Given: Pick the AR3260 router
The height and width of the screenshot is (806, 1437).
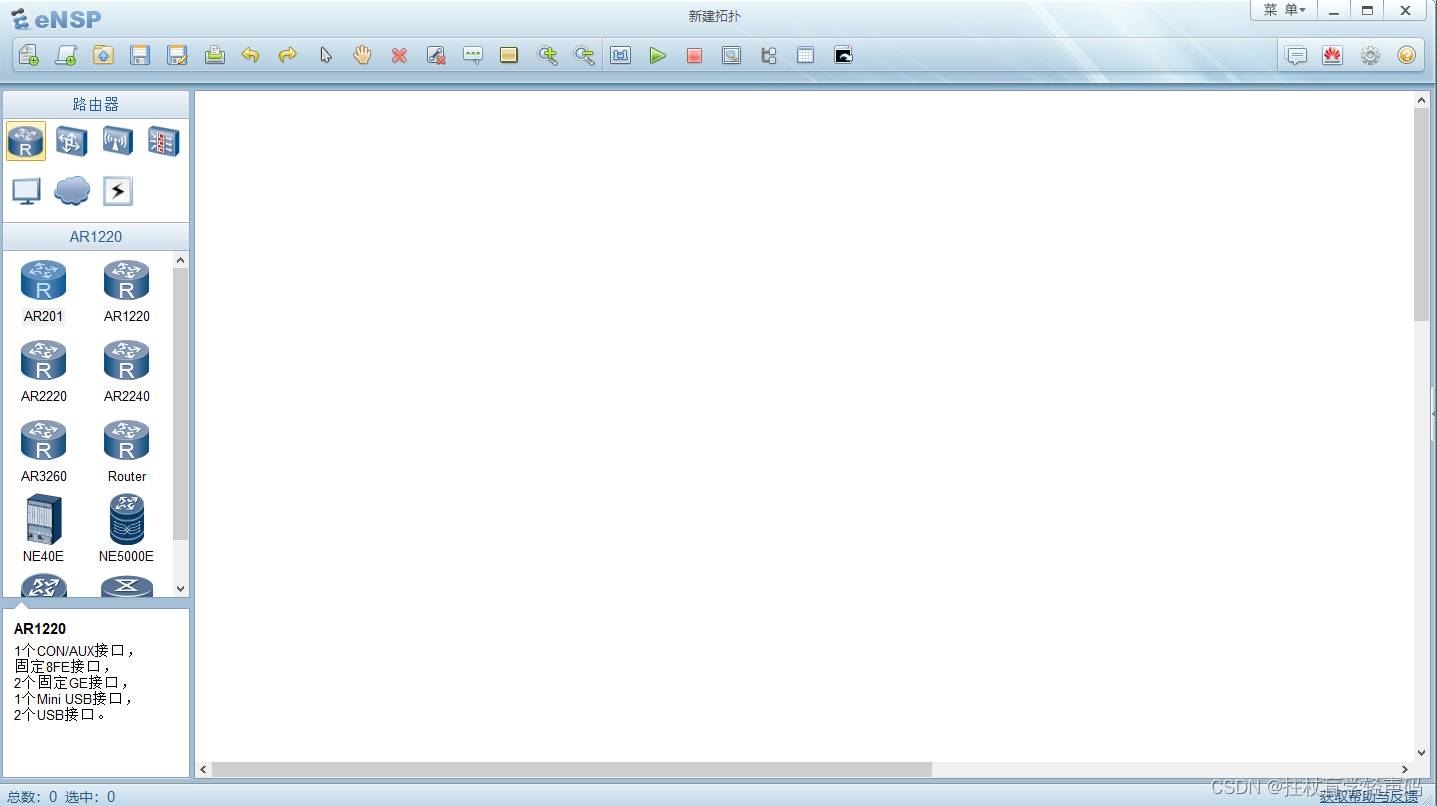Looking at the screenshot, I should [43, 451].
